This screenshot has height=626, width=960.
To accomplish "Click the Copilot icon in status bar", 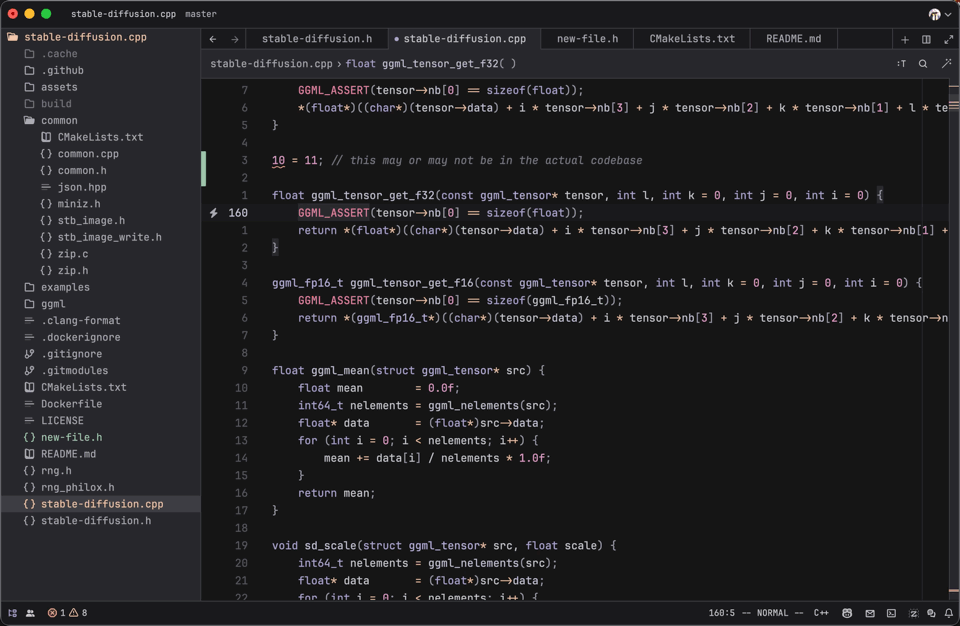I will 847,613.
